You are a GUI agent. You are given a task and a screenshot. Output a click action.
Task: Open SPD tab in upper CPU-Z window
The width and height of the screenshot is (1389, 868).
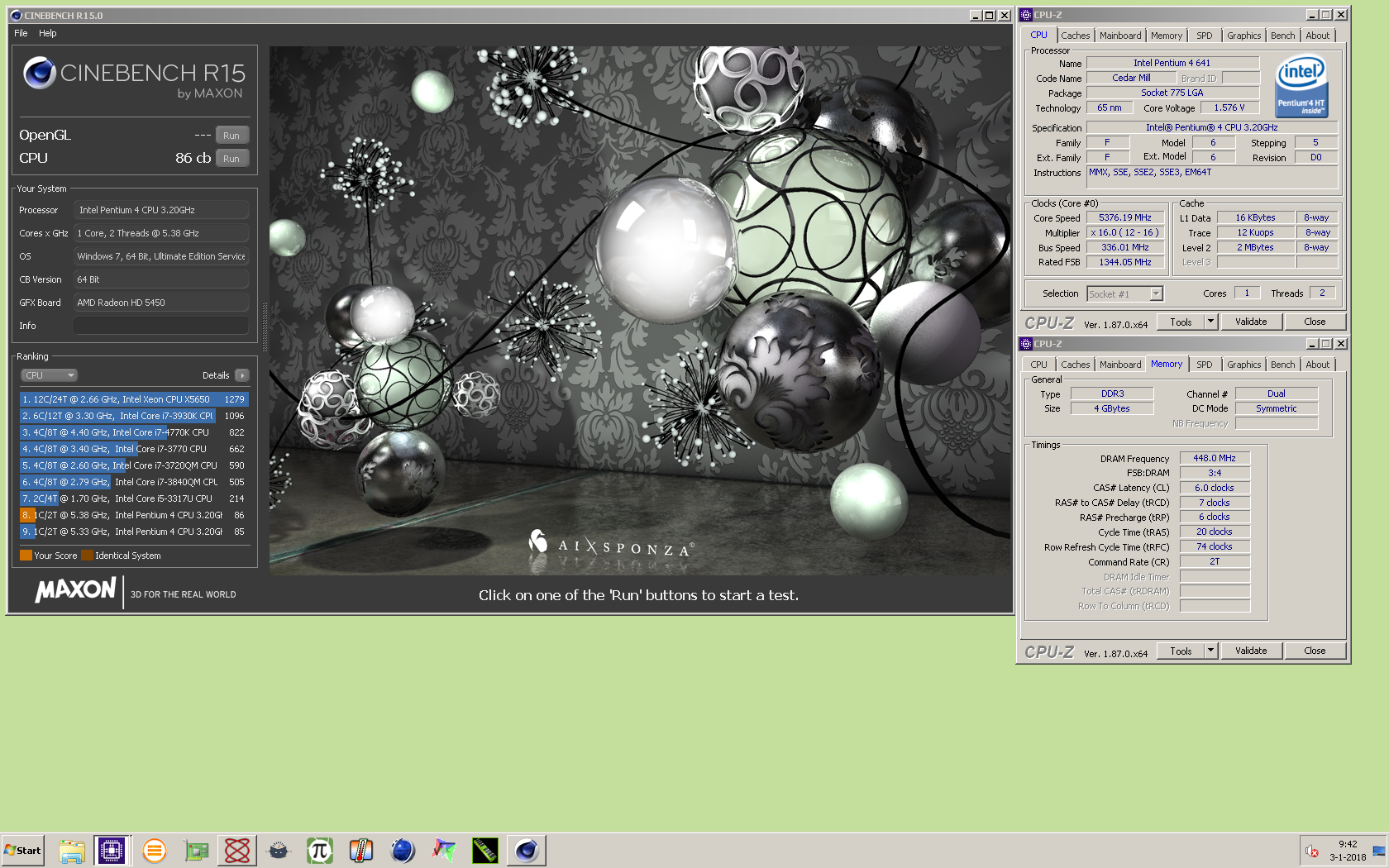click(1205, 36)
